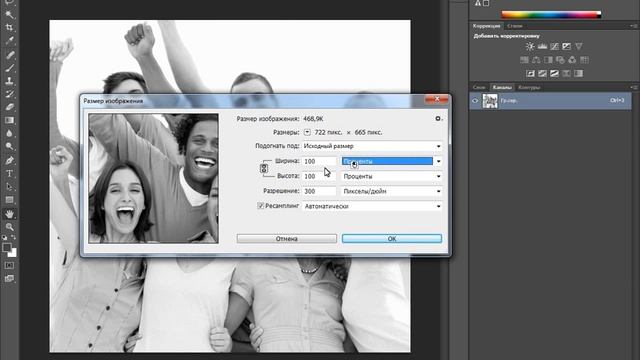The image size is (640, 360).
Task: Add a Brightness/Contrast adjustment
Action: pyautogui.click(x=530, y=46)
